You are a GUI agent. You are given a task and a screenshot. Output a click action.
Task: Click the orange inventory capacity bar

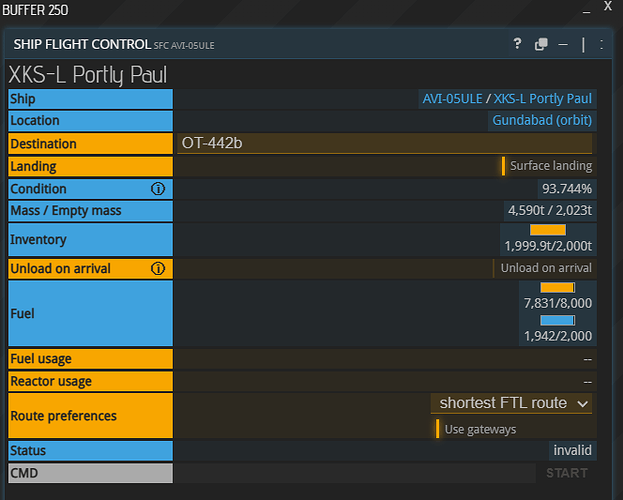(547, 230)
